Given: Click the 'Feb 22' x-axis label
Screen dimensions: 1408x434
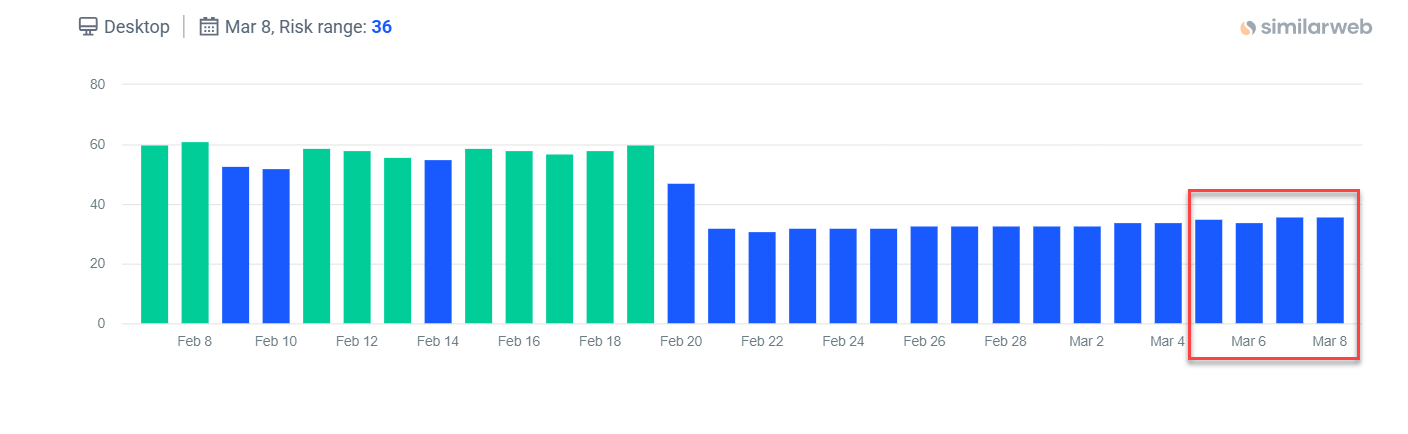Looking at the screenshot, I should click(762, 342).
